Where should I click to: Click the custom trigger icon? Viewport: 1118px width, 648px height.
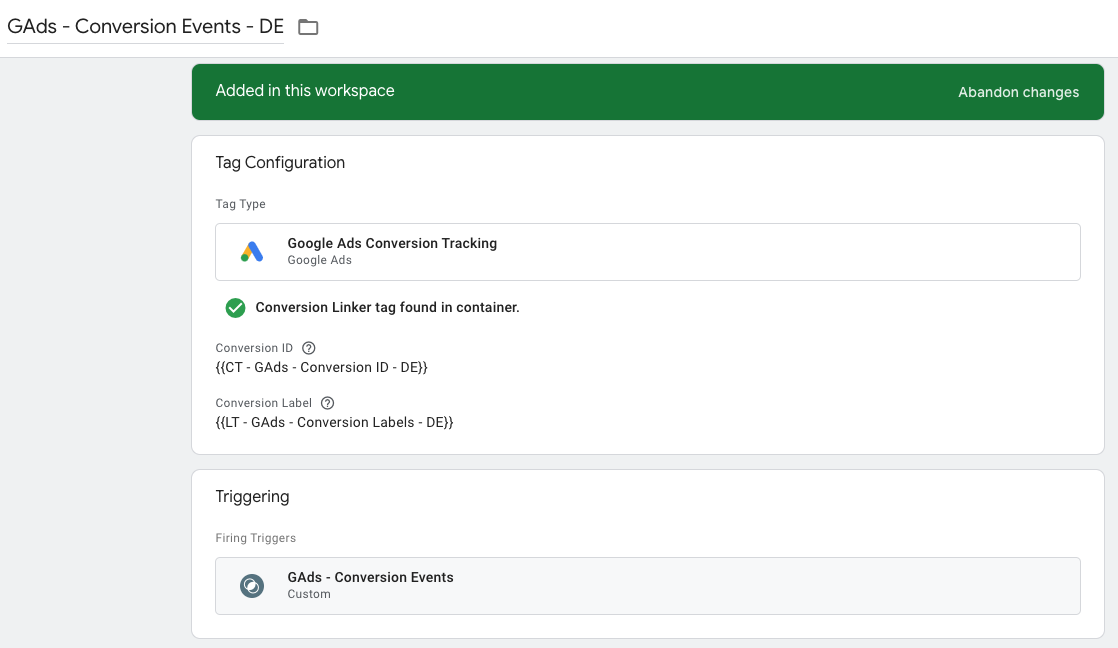(252, 586)
